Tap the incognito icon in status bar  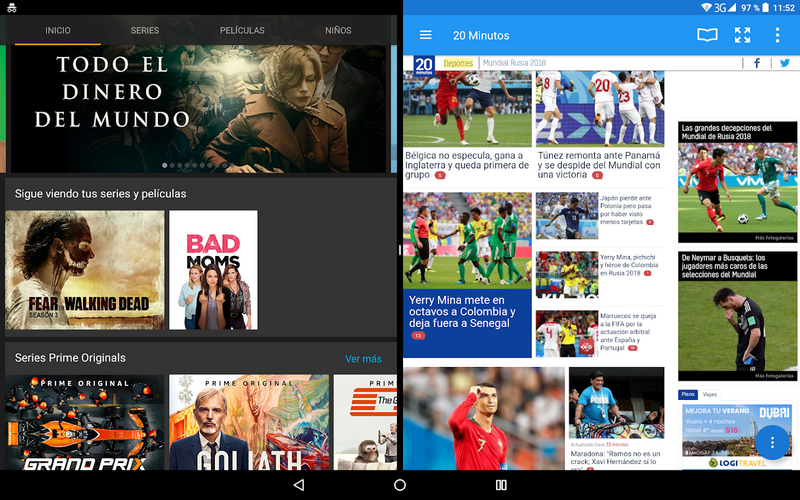pos(12,8)
